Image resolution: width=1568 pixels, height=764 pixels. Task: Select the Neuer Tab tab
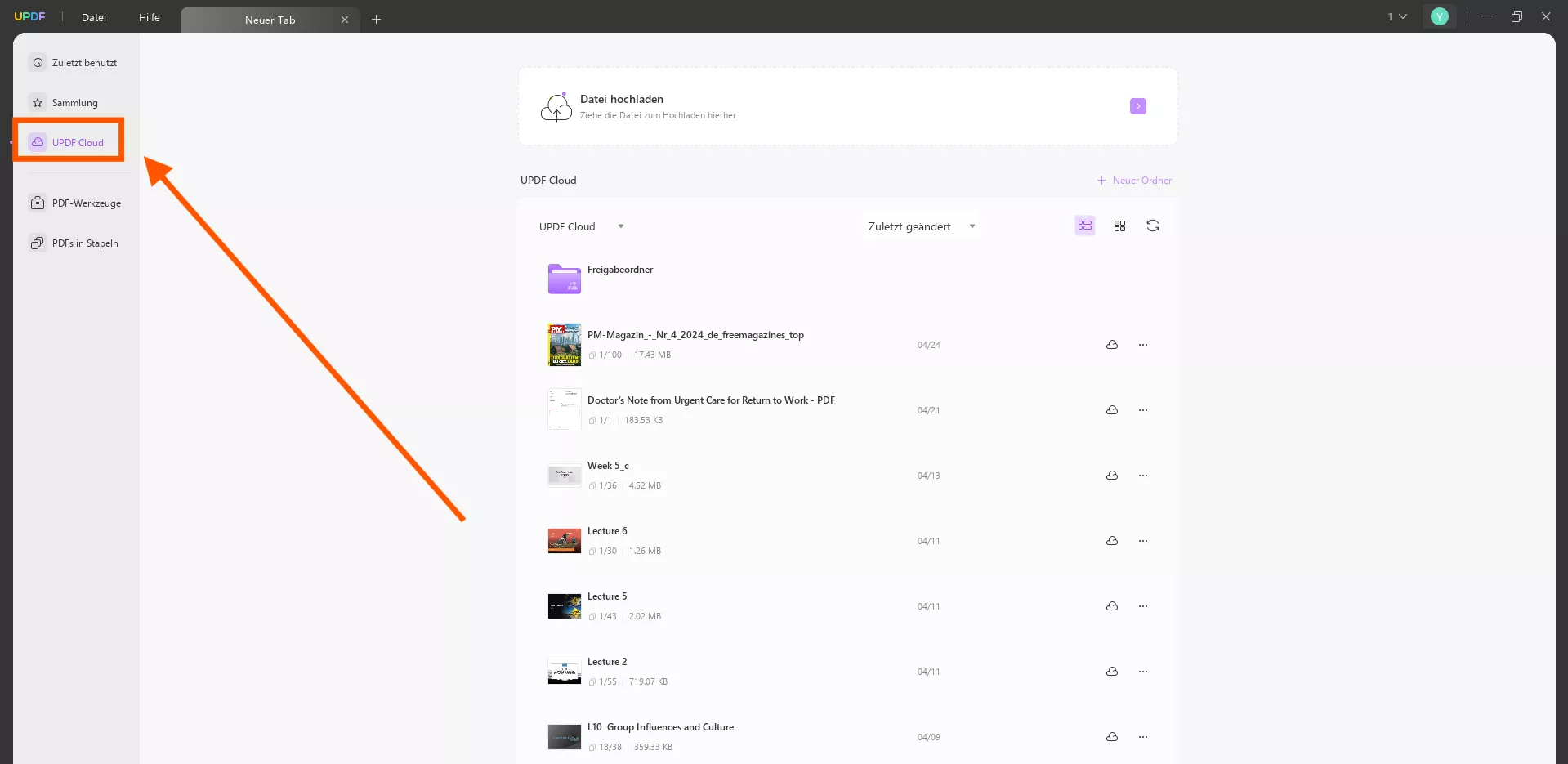point(270,20)
